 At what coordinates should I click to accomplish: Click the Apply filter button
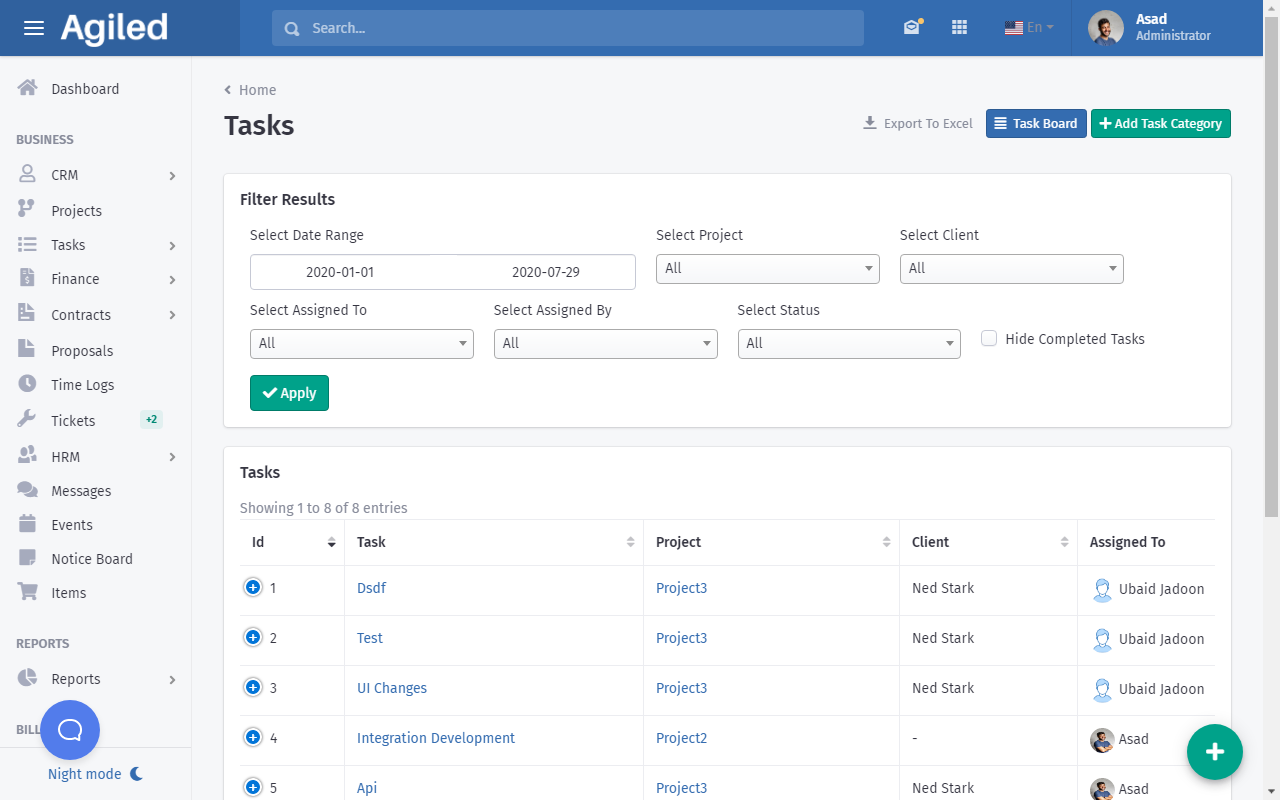click(289, 393)
